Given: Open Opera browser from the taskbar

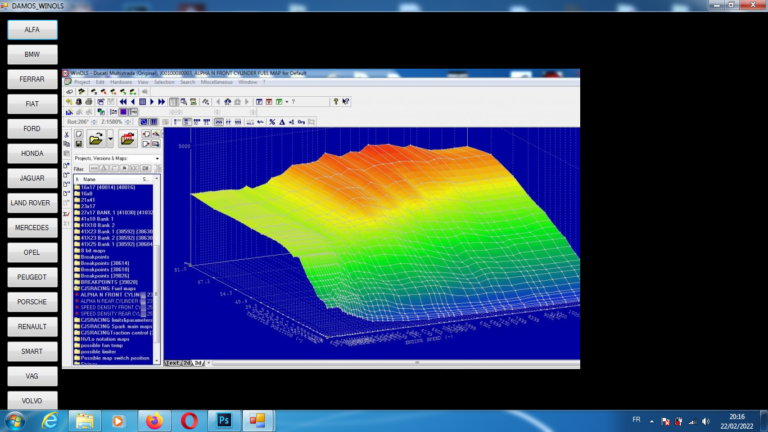Looking at the screenshot, I should pos(190,420).
